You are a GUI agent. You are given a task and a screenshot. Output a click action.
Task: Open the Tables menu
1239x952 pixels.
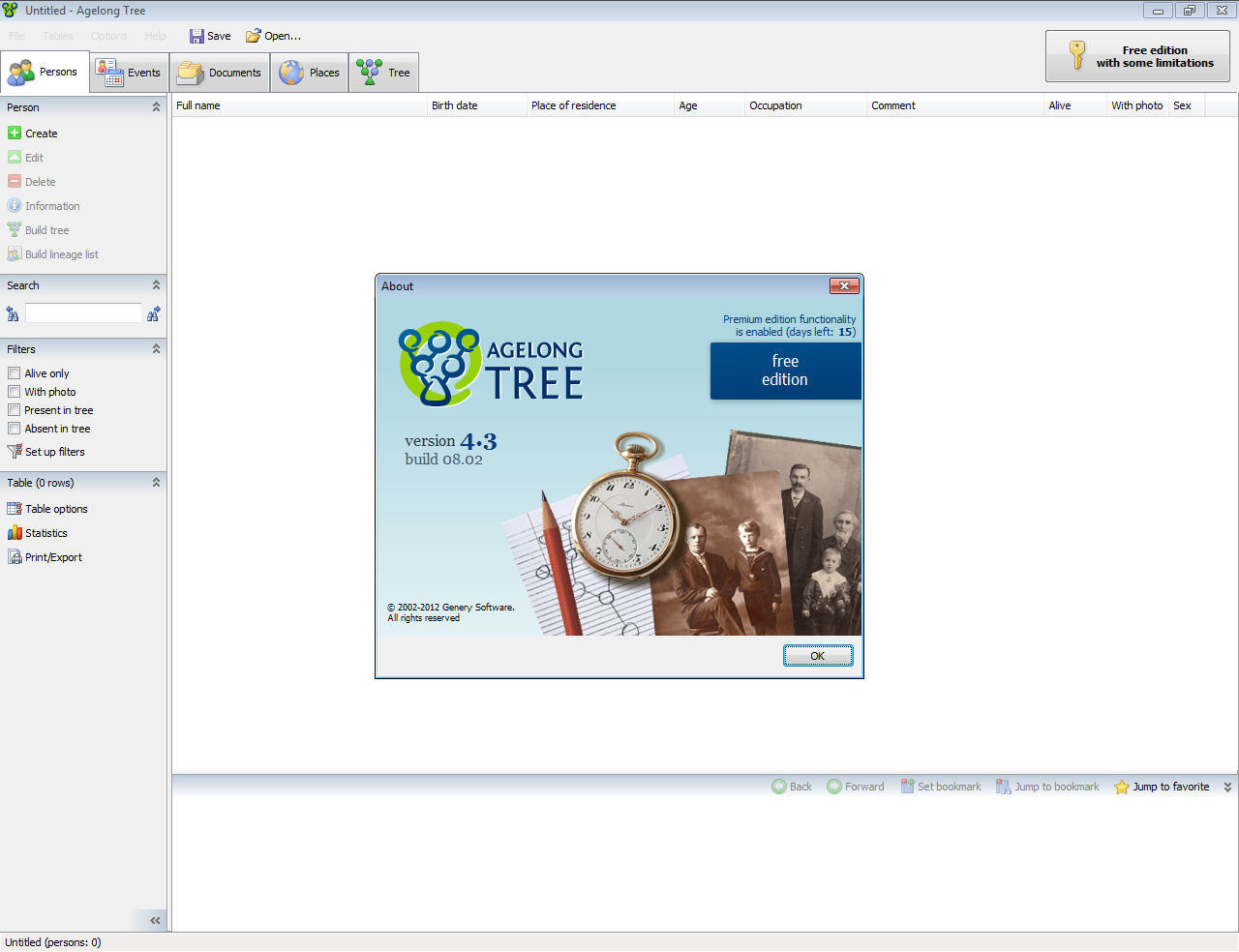tap(58, 36)
